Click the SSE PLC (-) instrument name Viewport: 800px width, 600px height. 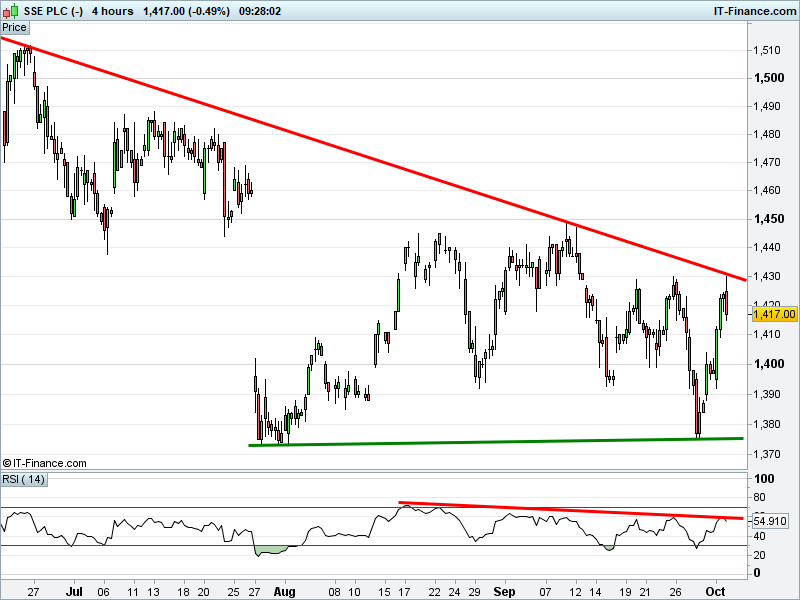(x=53, y=11)
